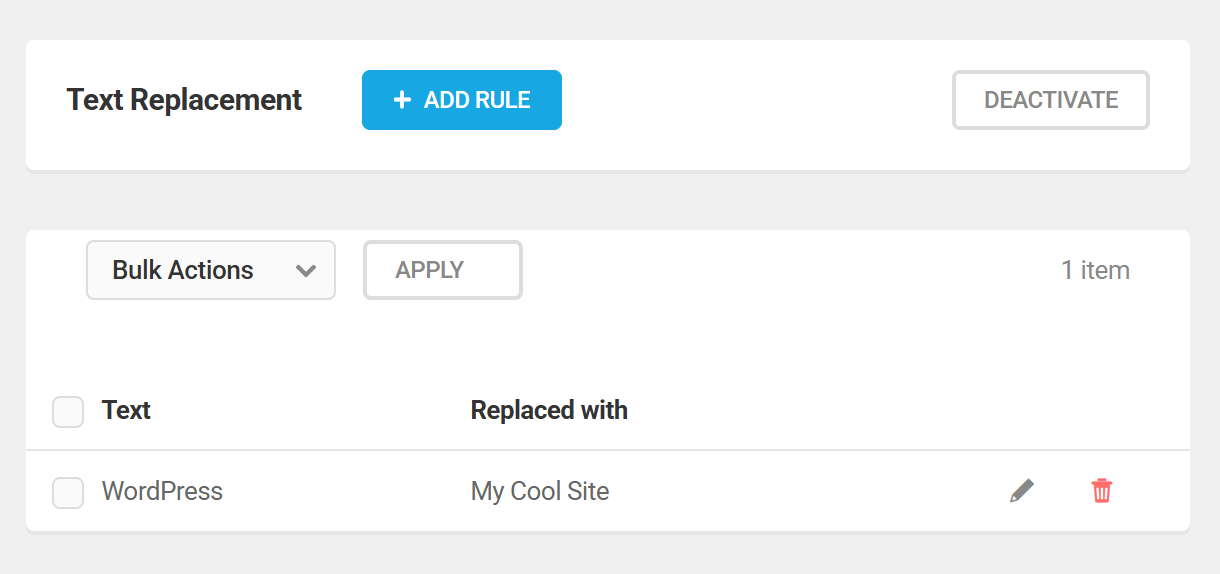Tick the select-all checkbox in table header
This screenshot has height=574, width=1220.
[x=68, y=412]
